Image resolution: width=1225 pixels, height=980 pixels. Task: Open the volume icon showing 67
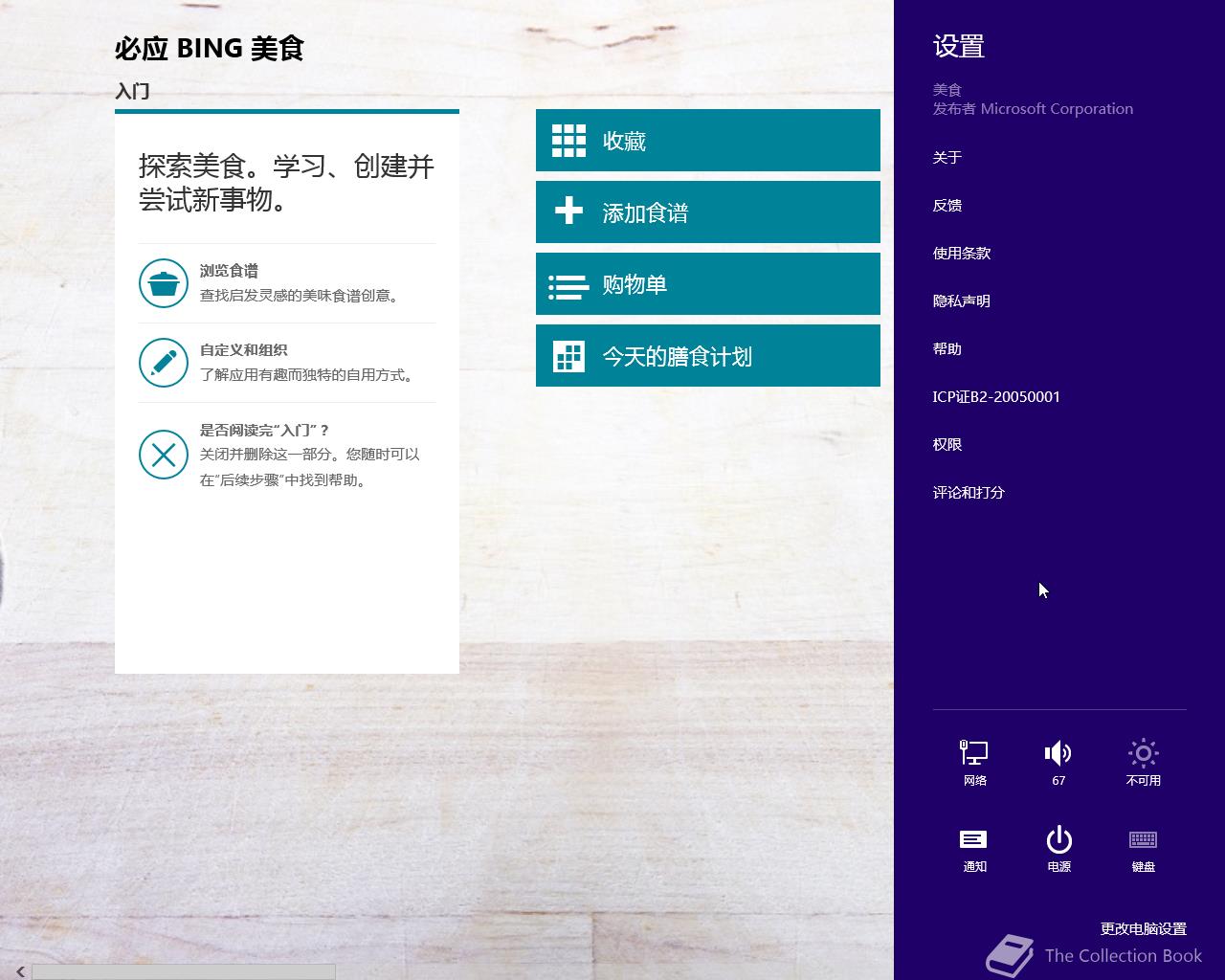[1058, 763]
